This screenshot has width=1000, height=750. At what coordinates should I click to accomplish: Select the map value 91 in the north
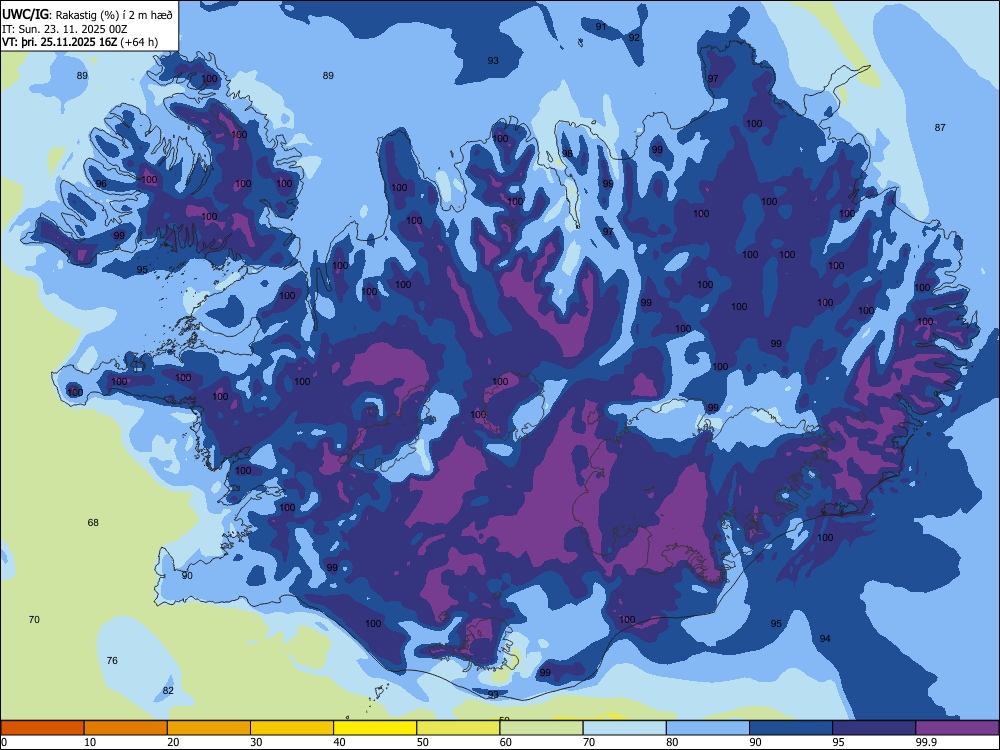[x=601, y=27]
